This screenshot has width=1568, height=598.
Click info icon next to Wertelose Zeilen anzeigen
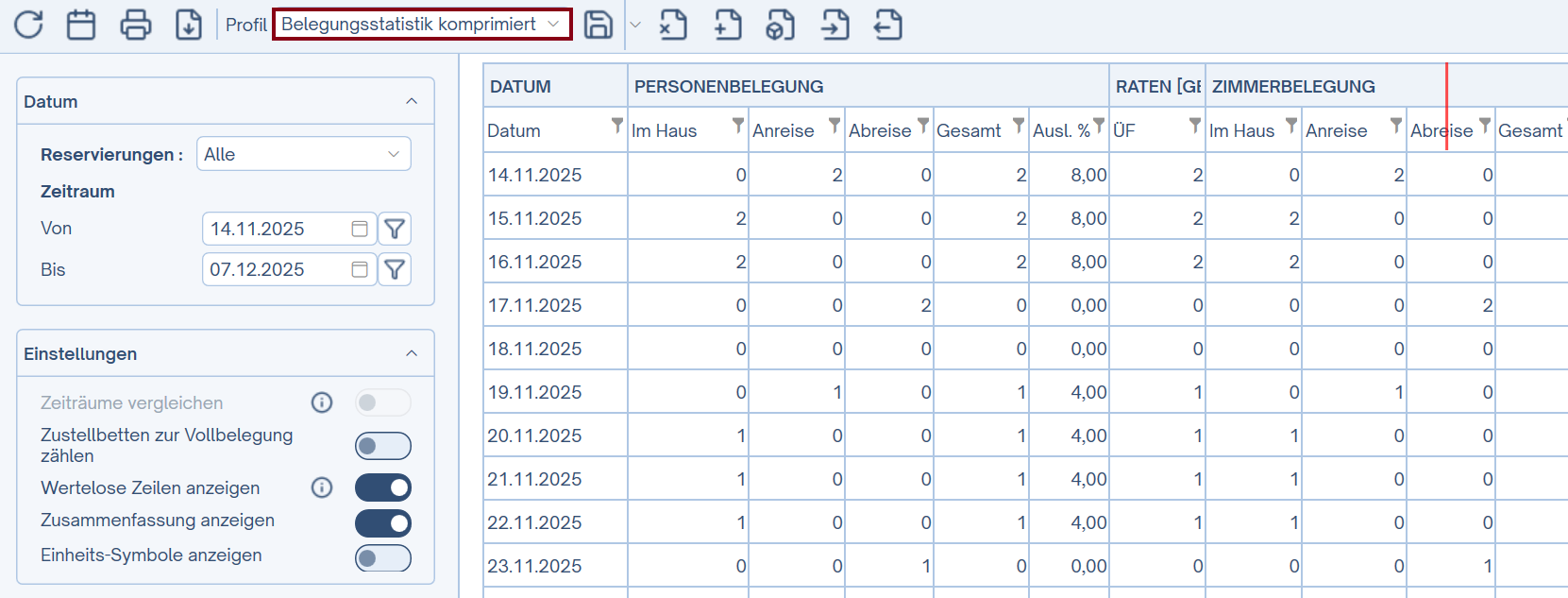click(x=322, y=487)
